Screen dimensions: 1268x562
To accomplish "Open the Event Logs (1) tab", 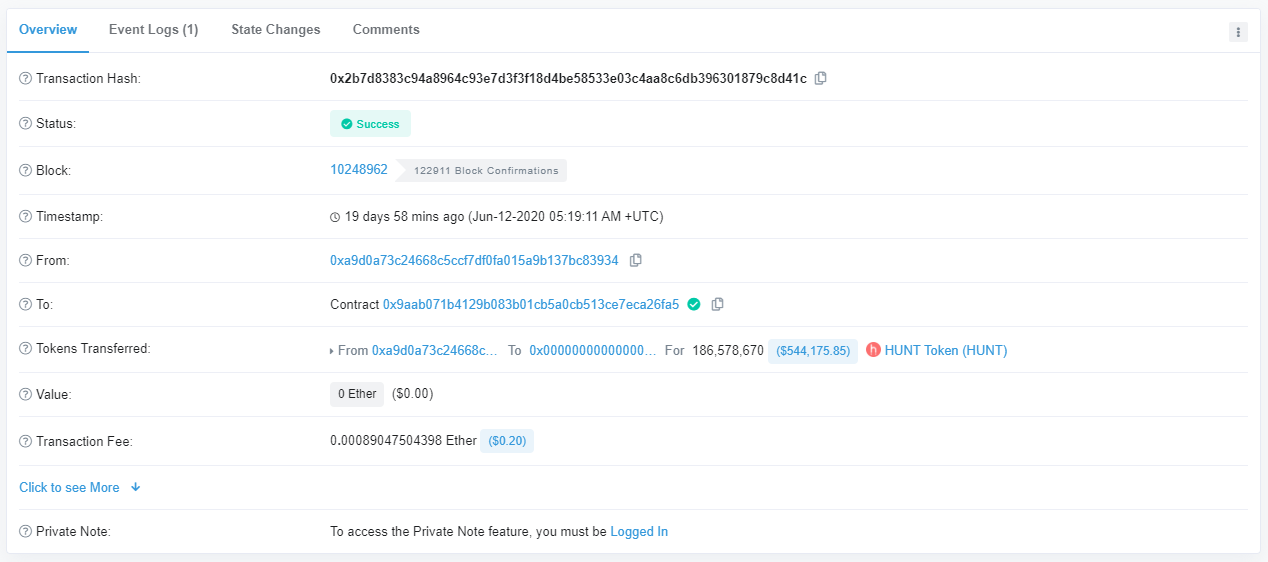I will pos(154,30).
